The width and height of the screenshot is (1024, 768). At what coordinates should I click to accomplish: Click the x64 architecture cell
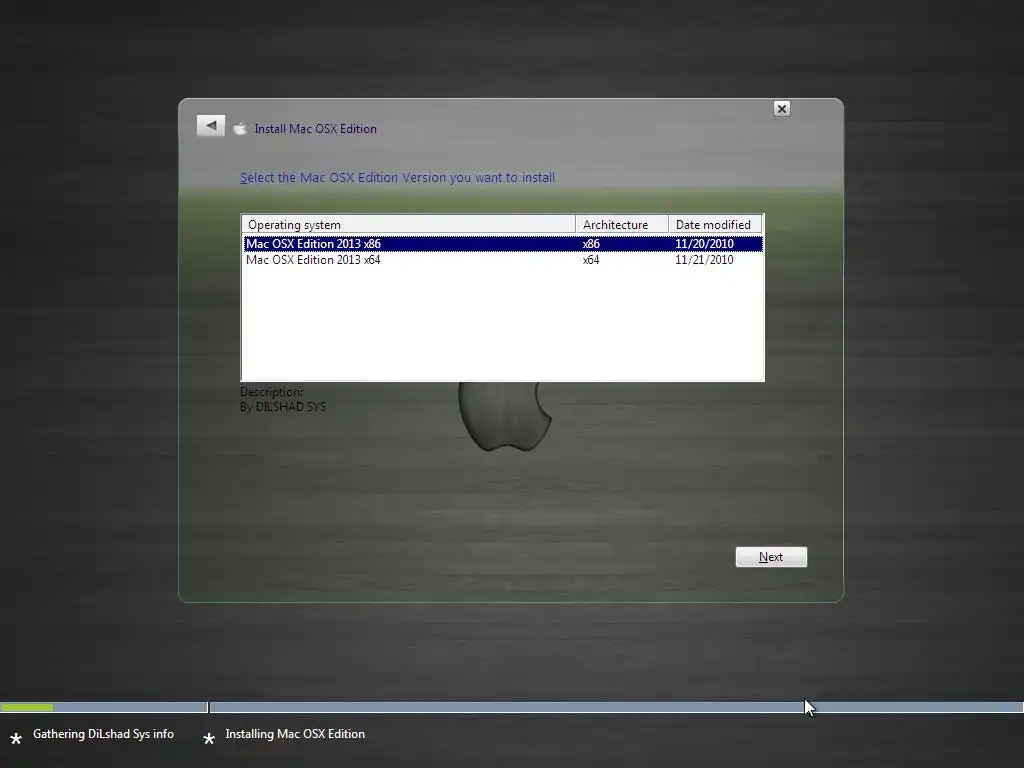click(x=591, y=260)
